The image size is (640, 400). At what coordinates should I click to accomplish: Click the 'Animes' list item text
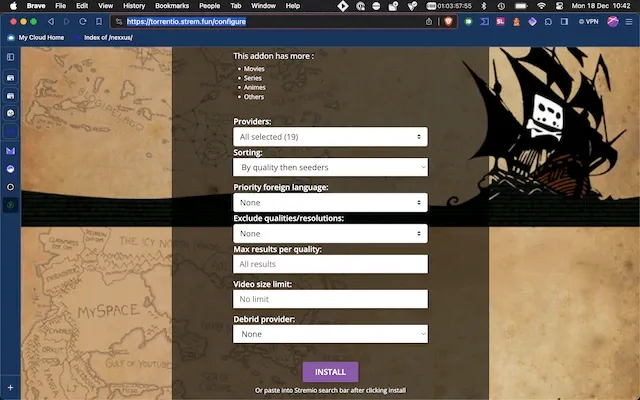(x=254, y=87)
